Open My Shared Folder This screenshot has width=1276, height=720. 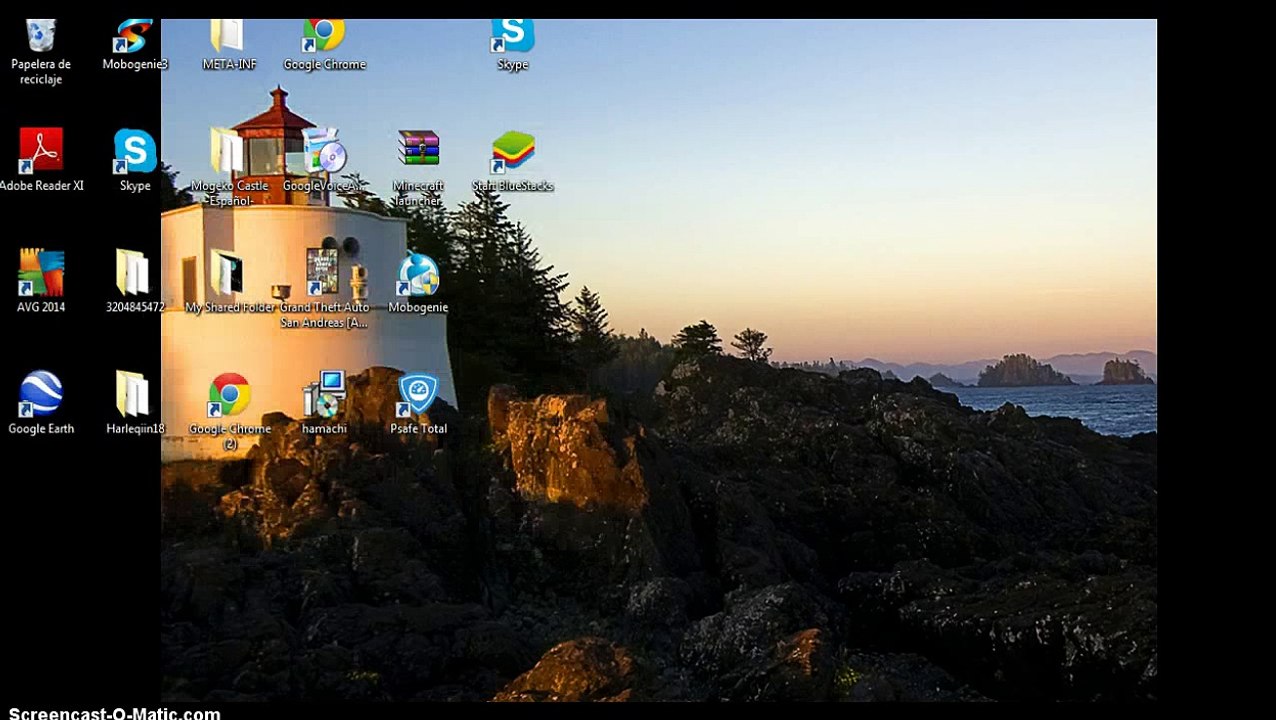pyautogui.click(x=228, y=272)
